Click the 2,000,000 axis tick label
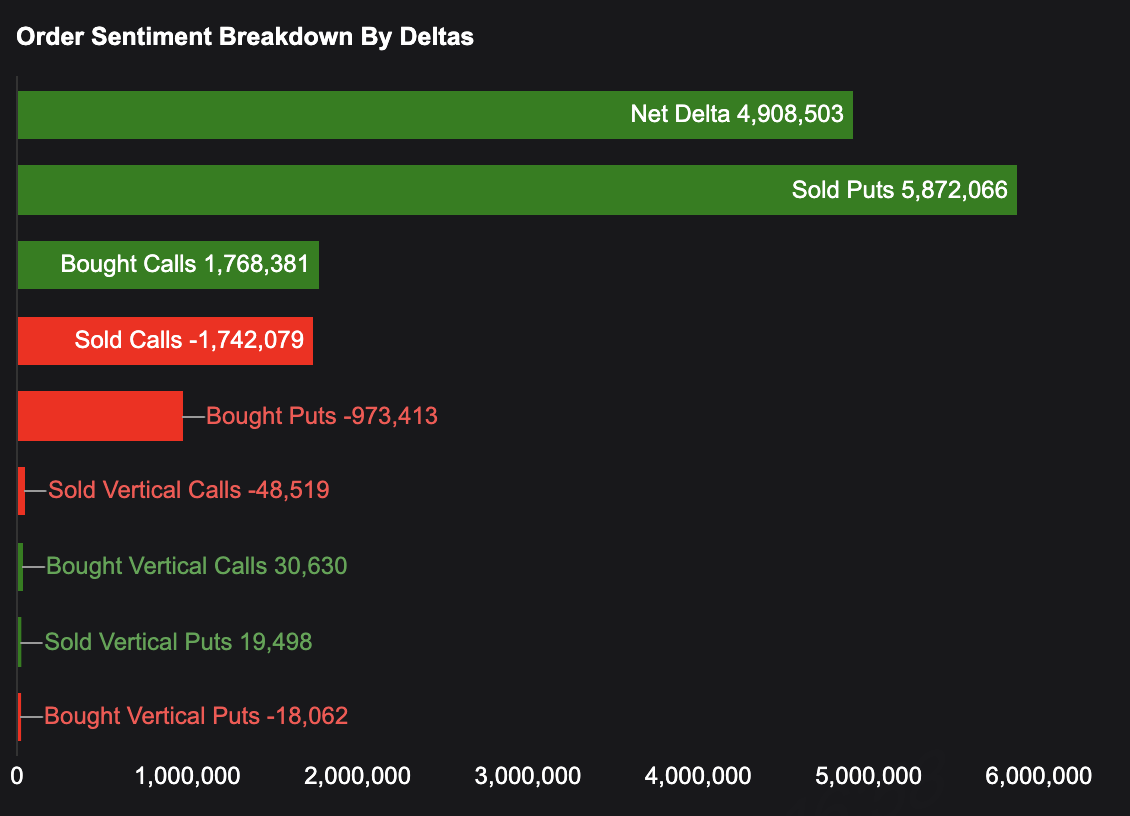Viewport: 1130px width, 816px height. pos(355,775)
